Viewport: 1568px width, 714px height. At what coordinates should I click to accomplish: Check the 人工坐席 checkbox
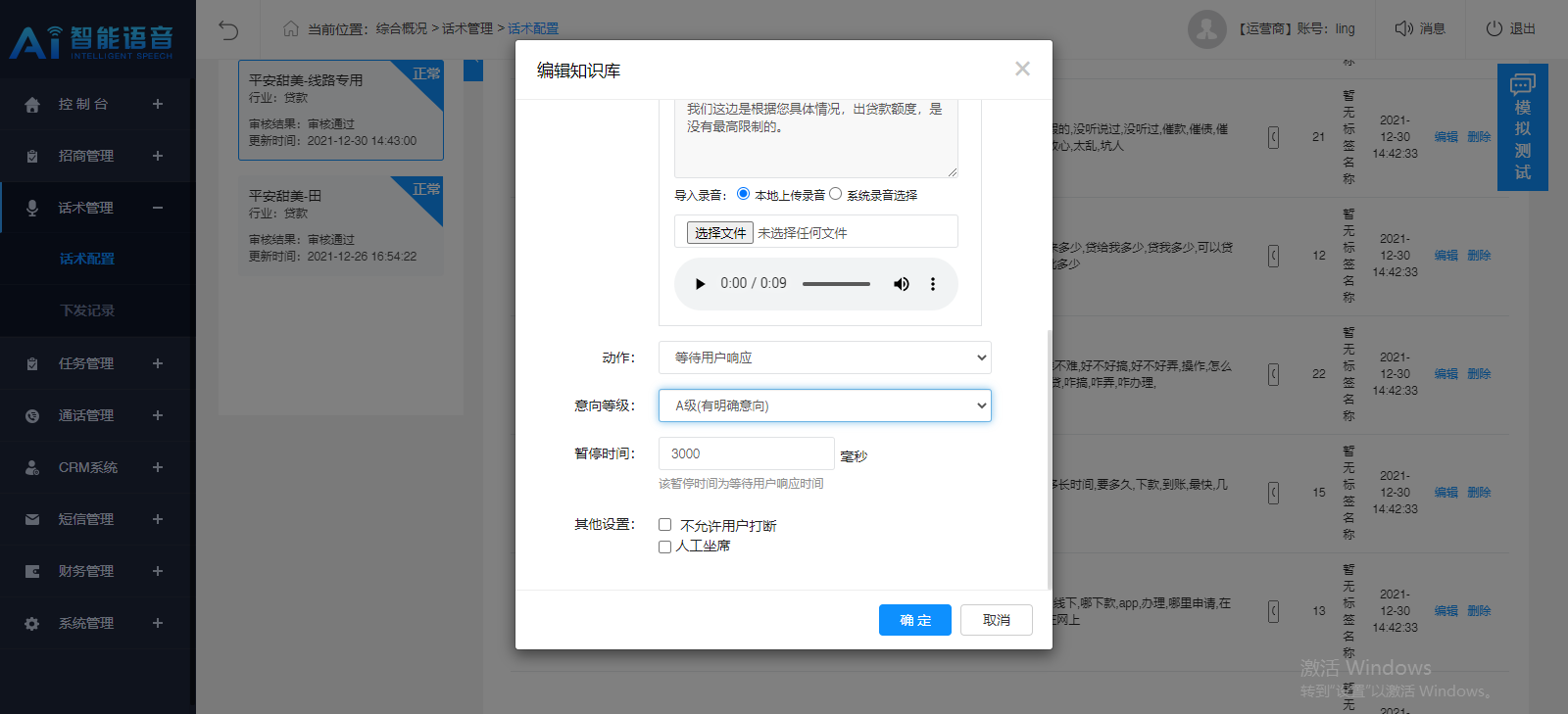[665, 547]
